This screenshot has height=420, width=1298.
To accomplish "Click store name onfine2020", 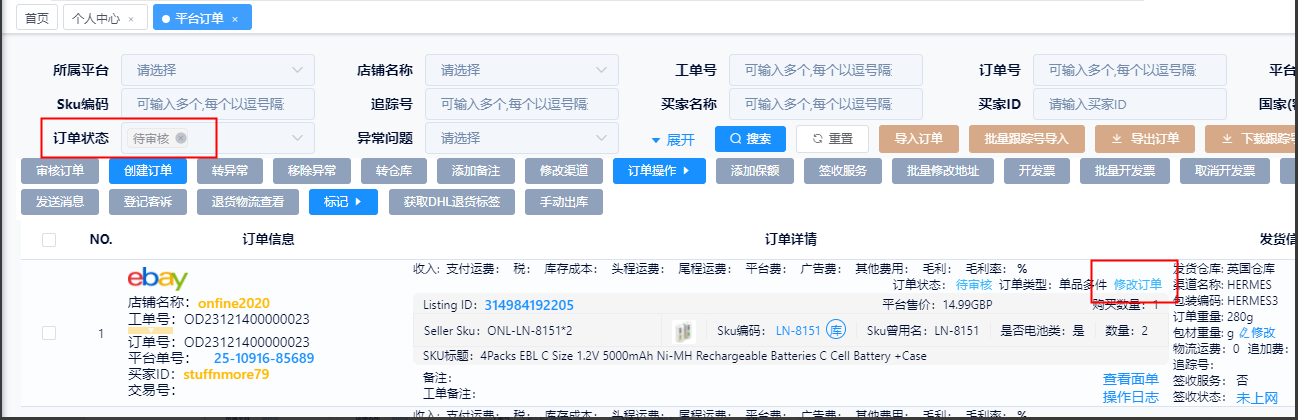I will click(x=234, y=303).
